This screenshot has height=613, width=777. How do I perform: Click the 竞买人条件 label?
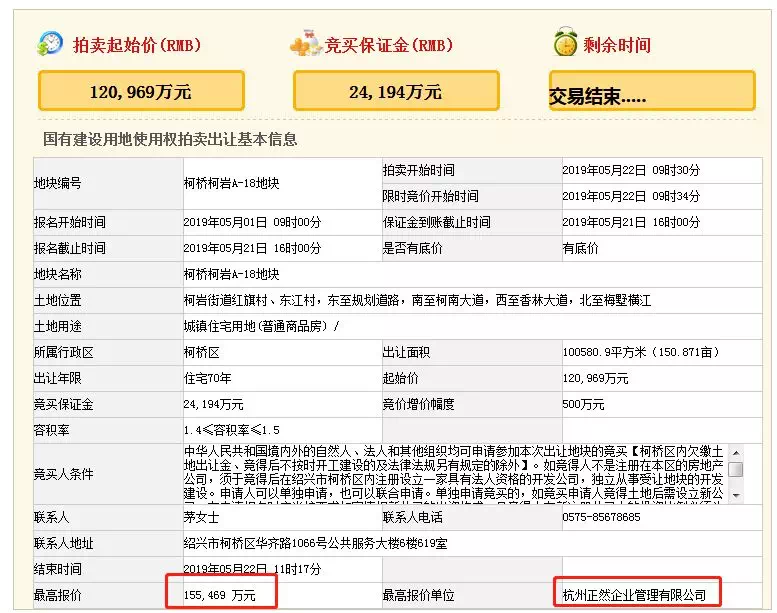pyautogui.click(x=63, y=474)
